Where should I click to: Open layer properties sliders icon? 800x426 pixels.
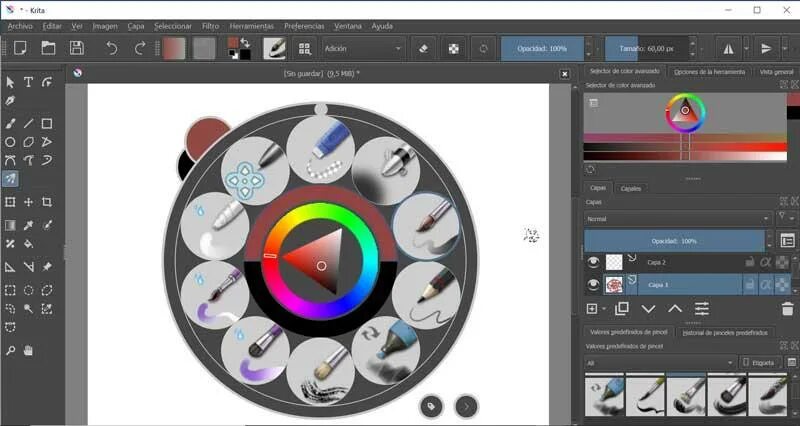point(702,309)
